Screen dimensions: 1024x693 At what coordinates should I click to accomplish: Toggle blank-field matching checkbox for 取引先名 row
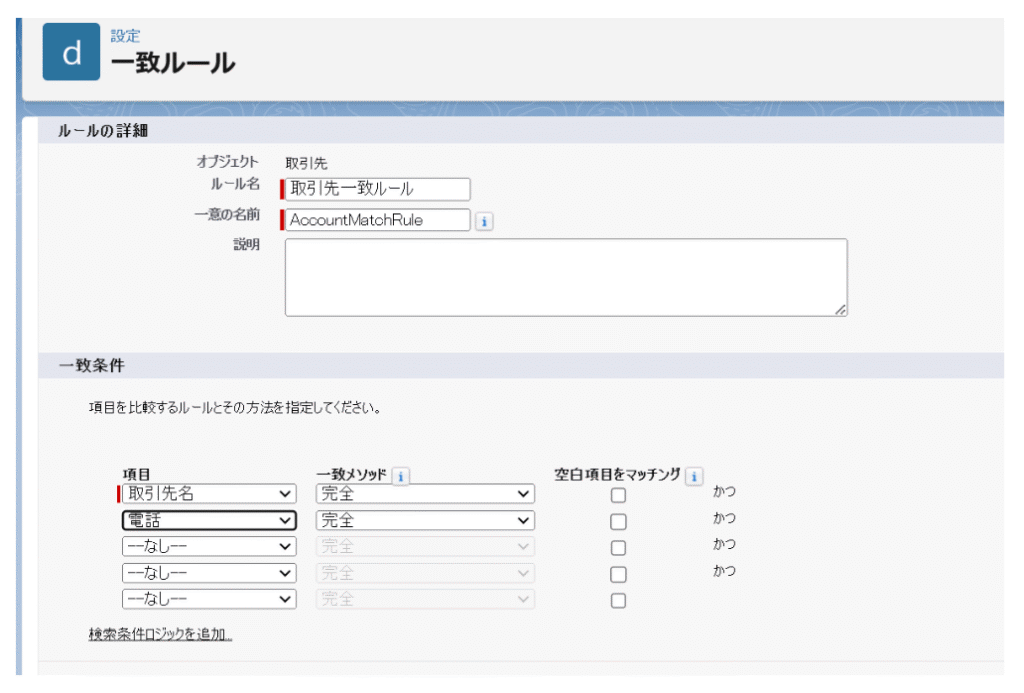(618, 495)
